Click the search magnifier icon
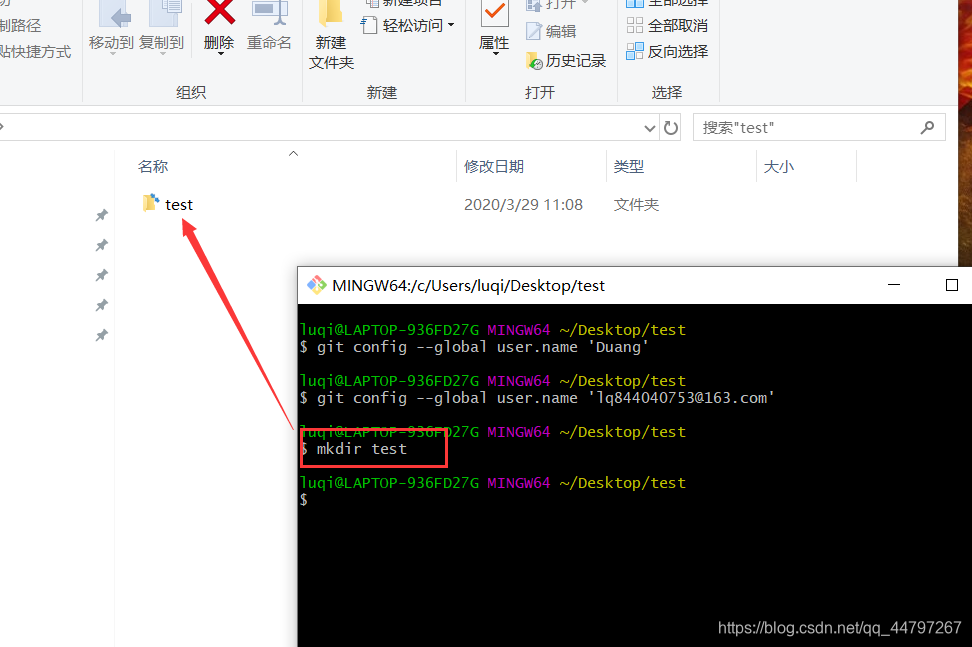The width and height of the screenshot is (972, 647). tap(927, 128)
